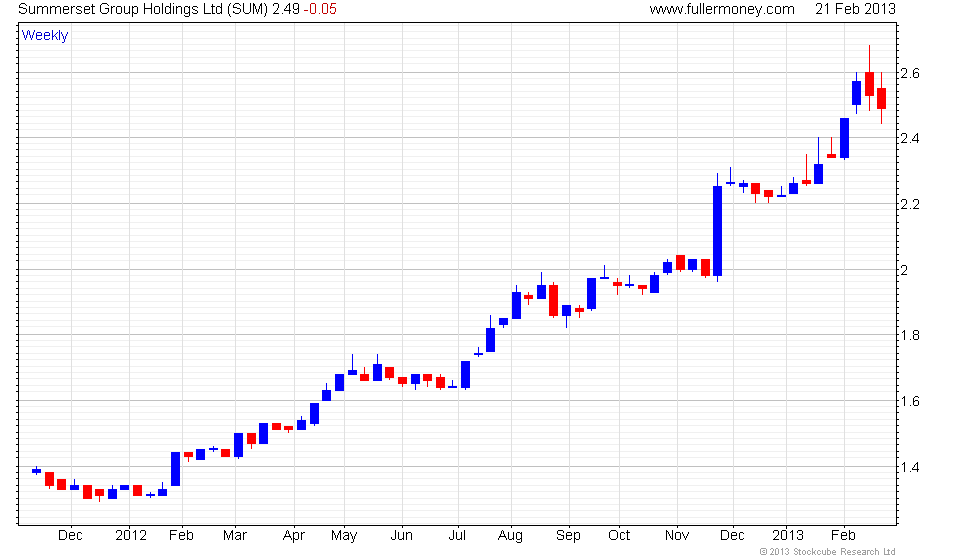Click the 'Aug' time axis label
The image size is (980, 560).
coord(510,536)
